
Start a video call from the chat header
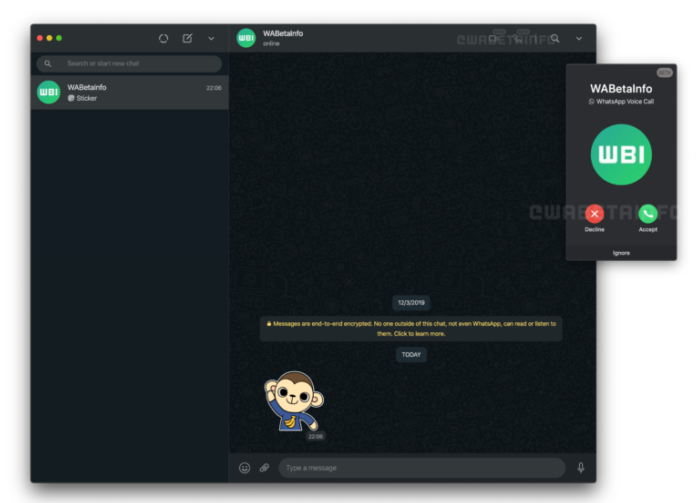click(x=493, y=39)
